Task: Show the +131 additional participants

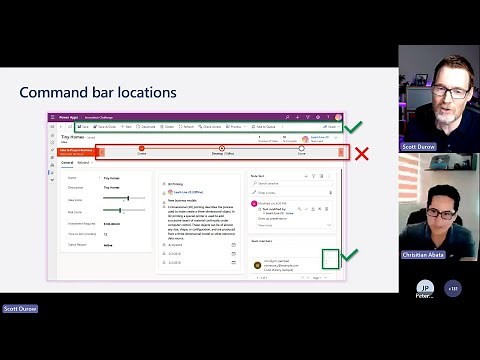Action: (x=453, y=289)
